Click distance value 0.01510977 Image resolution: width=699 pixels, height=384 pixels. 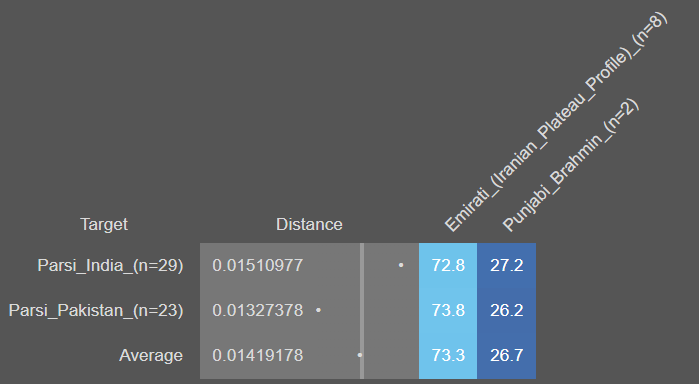click(258, 265)
